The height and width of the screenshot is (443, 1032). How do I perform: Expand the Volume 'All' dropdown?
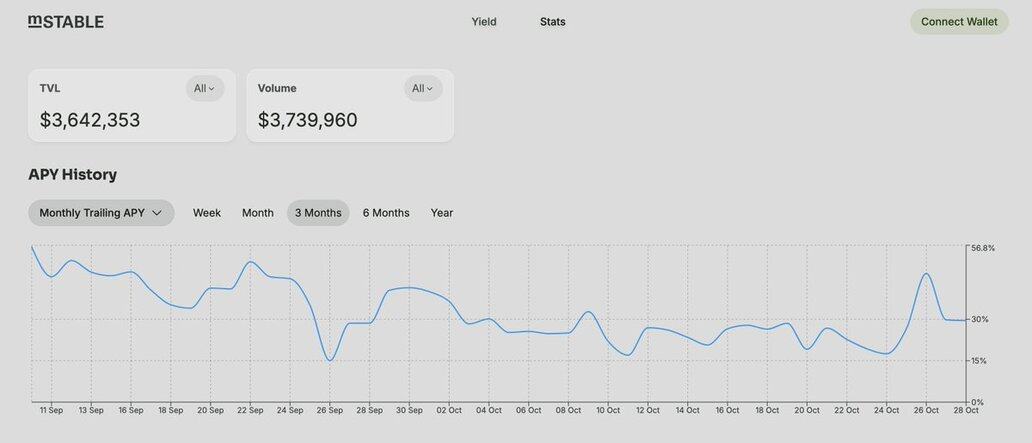point(423,88)
